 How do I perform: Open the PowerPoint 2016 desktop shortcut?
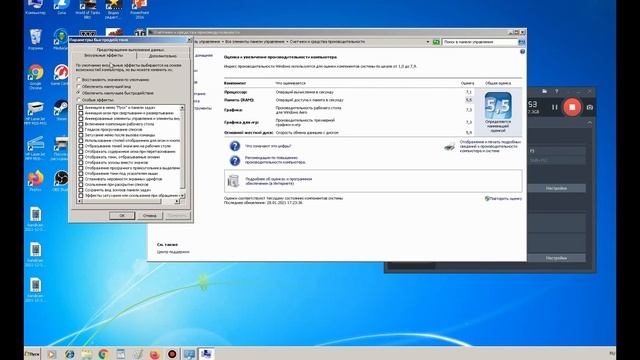click(140, 9)
